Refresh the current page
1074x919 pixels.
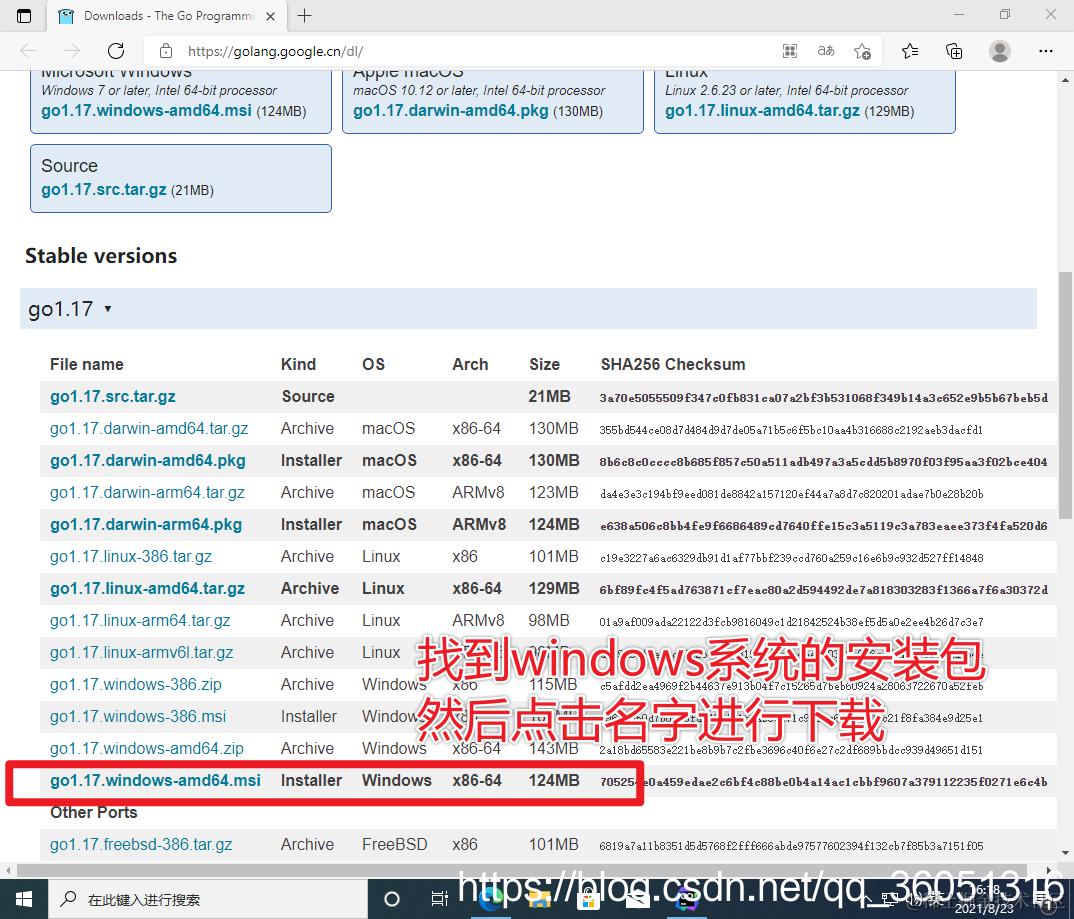(x=116, y=51)
